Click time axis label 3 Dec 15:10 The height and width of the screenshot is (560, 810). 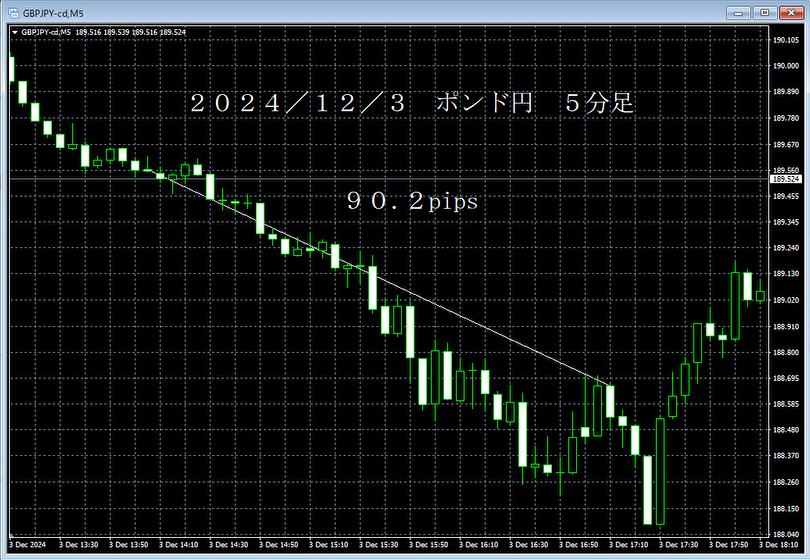tap(329, 545)
